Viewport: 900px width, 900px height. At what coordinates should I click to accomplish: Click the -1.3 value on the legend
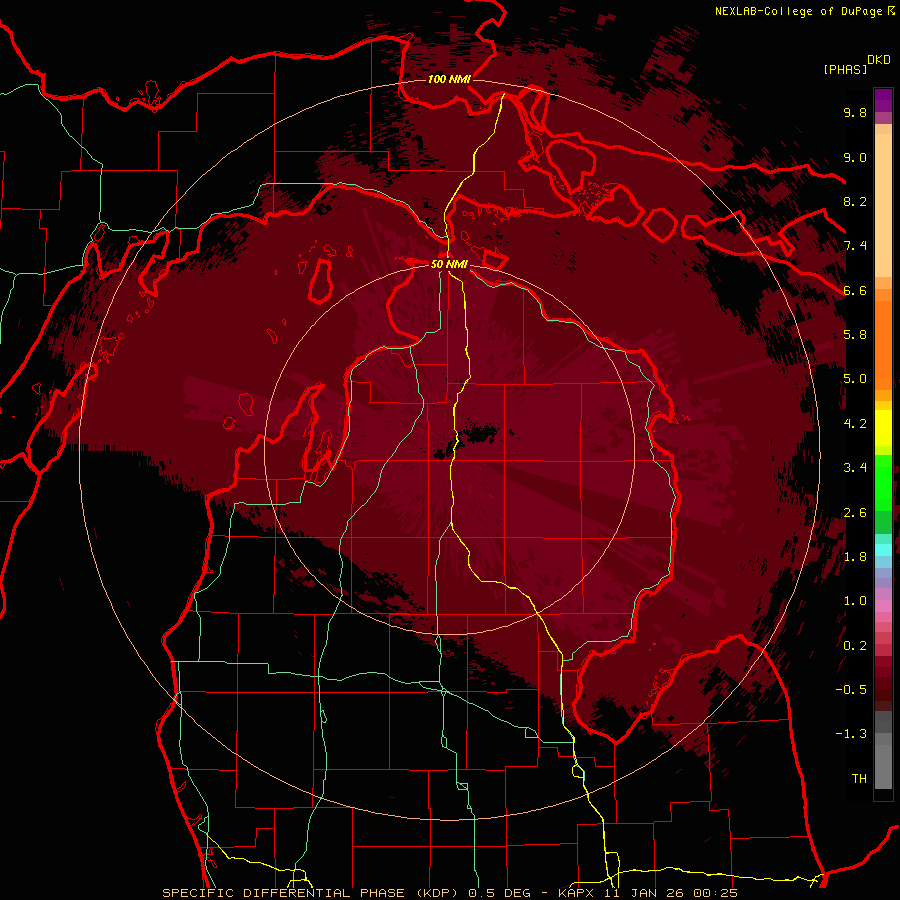pyautogui.click(x=851, y=734)
